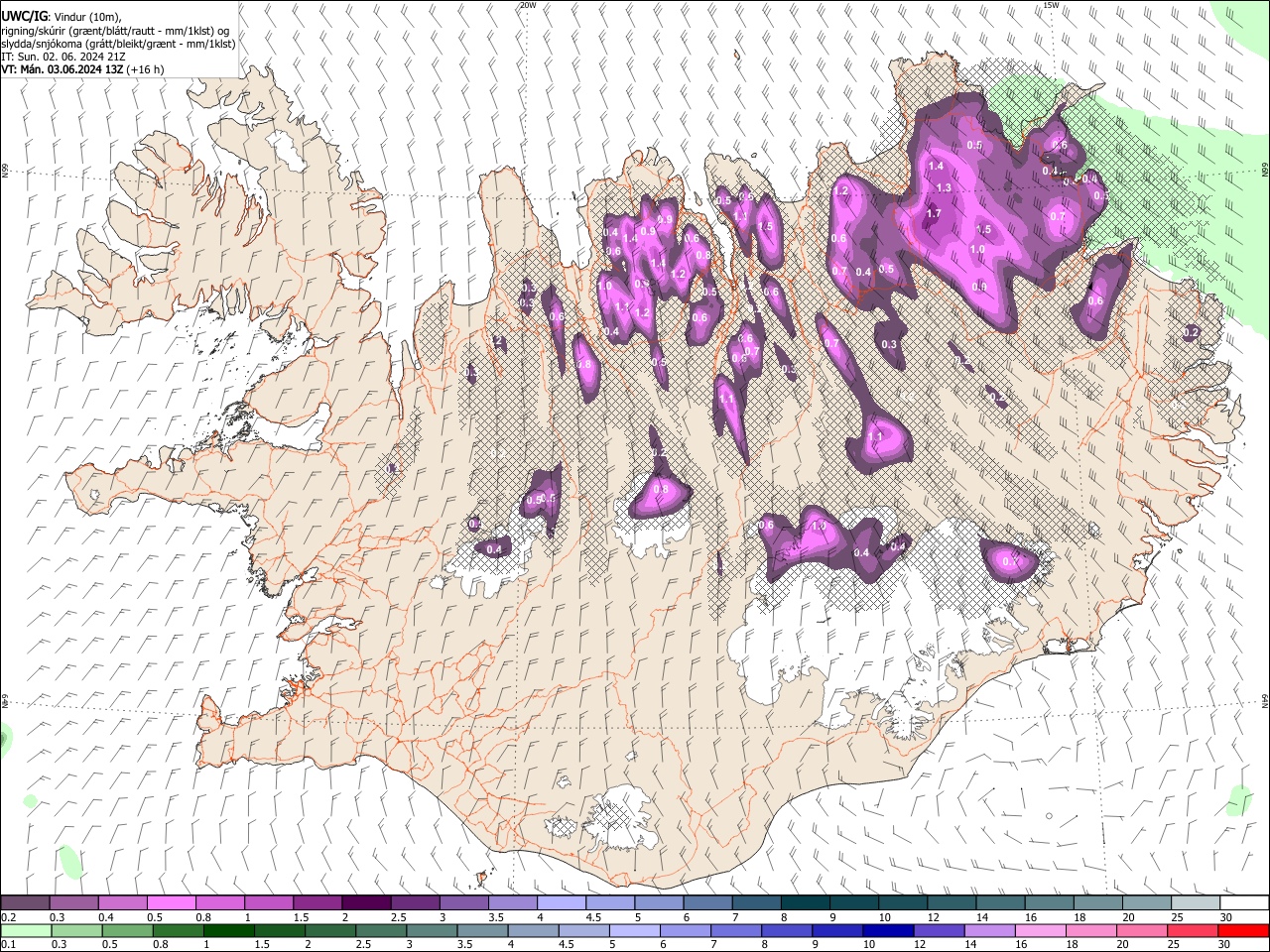The image size is (1270, 952).
Task: Select rain scale swatch labeled 25
Action: (1194, 930)
